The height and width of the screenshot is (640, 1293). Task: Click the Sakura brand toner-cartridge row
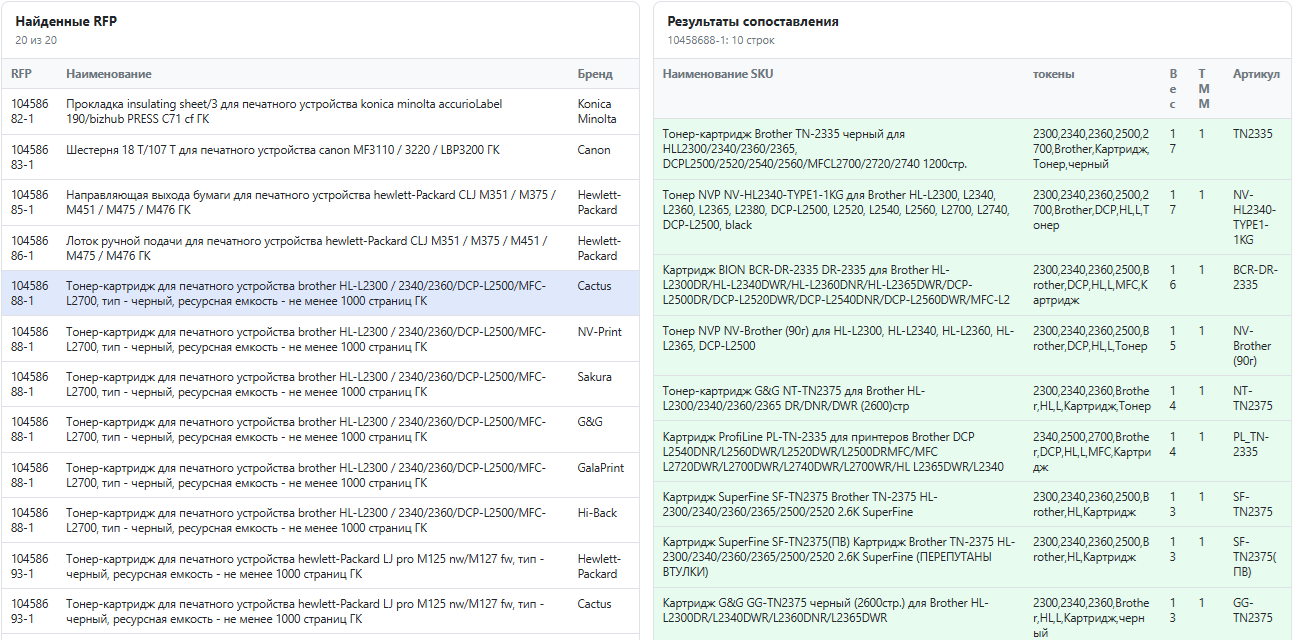click(x=320, y=384)
